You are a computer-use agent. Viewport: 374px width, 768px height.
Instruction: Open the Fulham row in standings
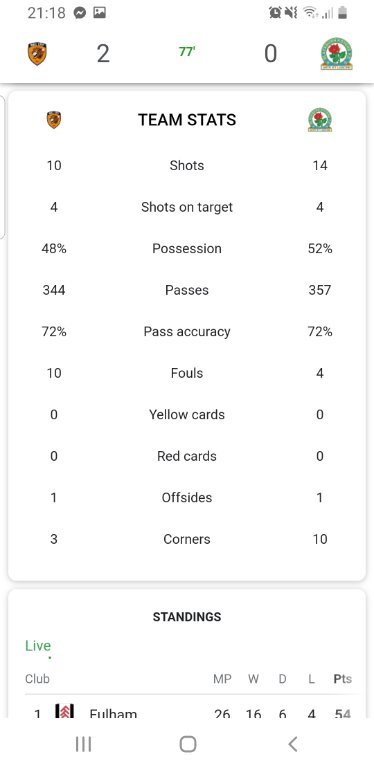click(x=192, y=711)
